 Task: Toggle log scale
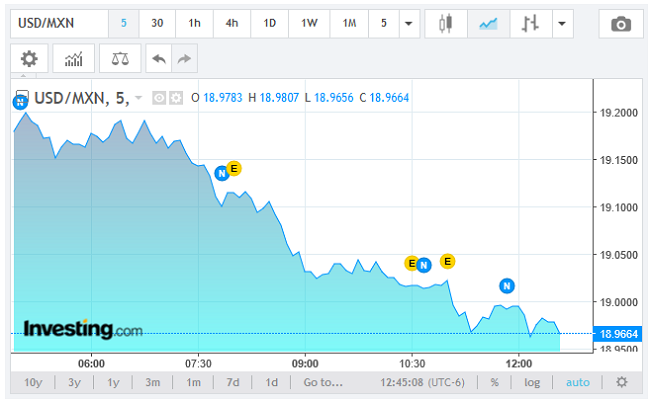(532, 382)
